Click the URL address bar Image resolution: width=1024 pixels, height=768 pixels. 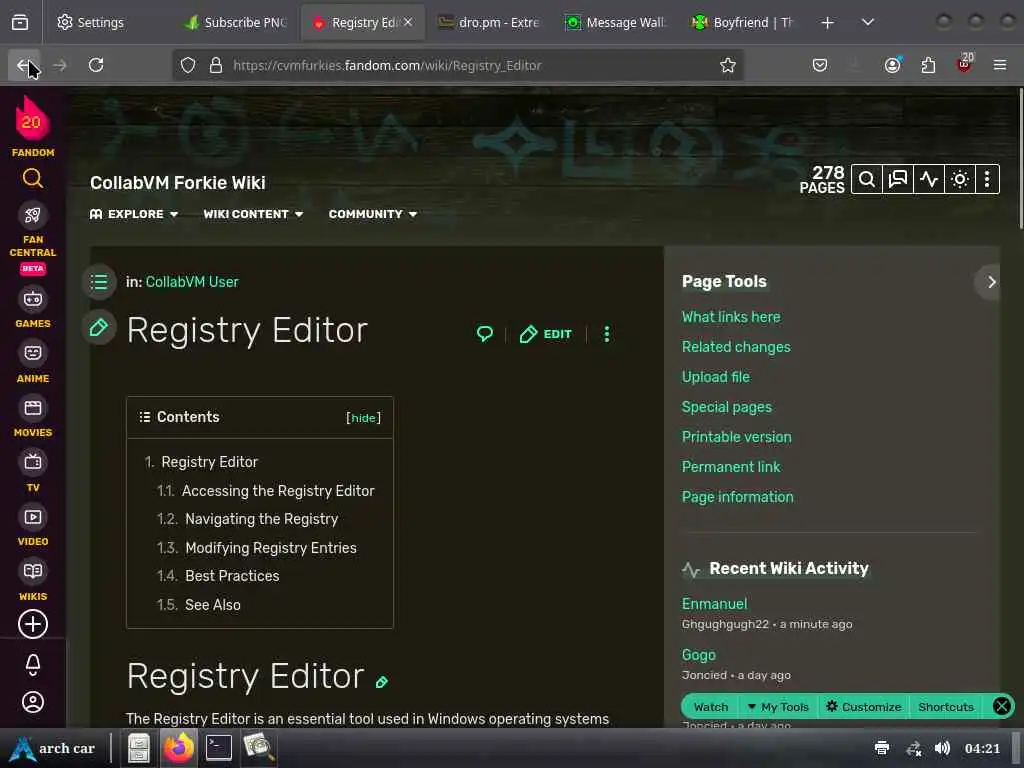click(457, 65)
